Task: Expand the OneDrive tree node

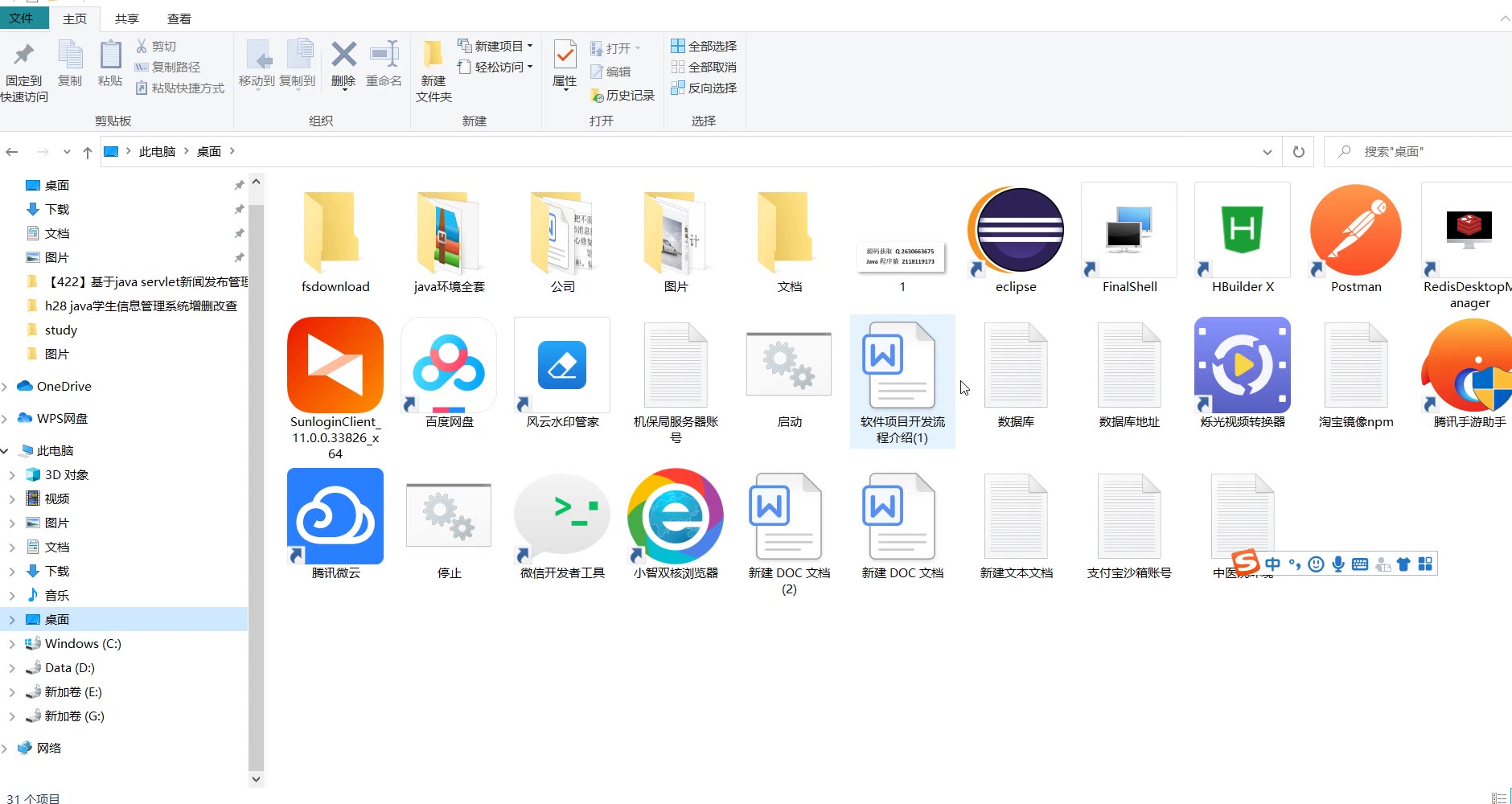Action: click(6, 387)
